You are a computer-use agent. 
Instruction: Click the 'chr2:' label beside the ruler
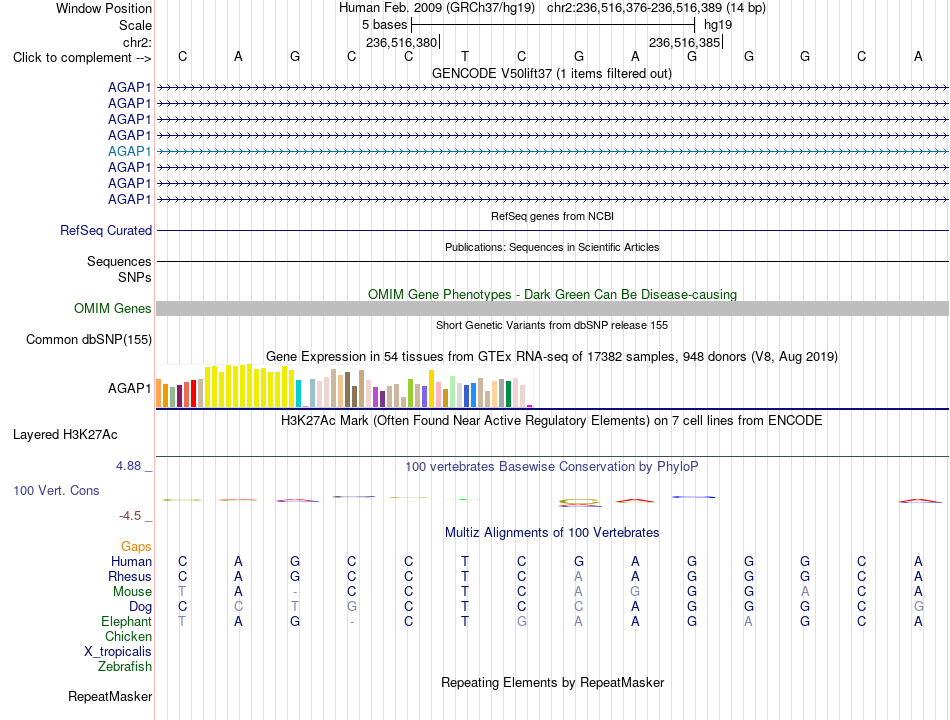pos(137,42)
